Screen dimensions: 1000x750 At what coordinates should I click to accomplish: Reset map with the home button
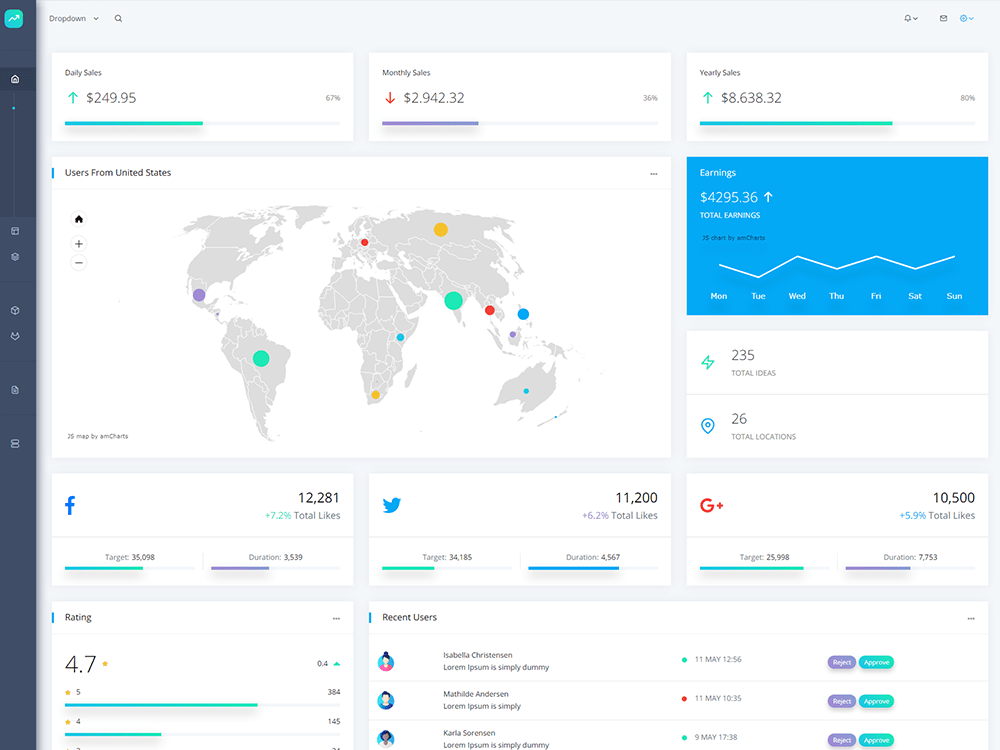pos(78,219)
